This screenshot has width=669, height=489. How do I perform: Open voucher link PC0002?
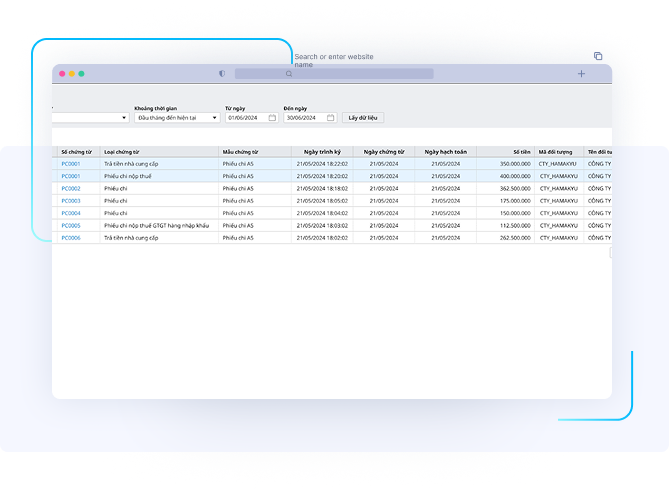(x=71, y=188)
